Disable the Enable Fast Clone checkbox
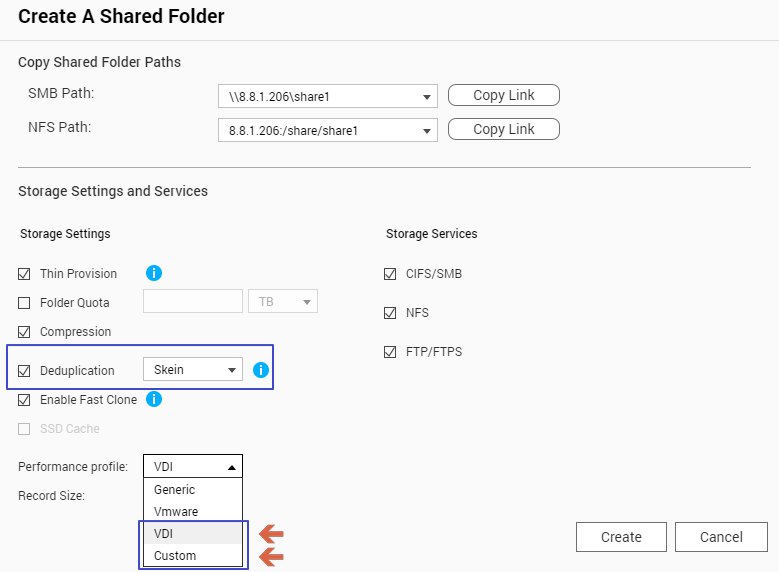This screenshot has width=779, height=572. point(25,400)
